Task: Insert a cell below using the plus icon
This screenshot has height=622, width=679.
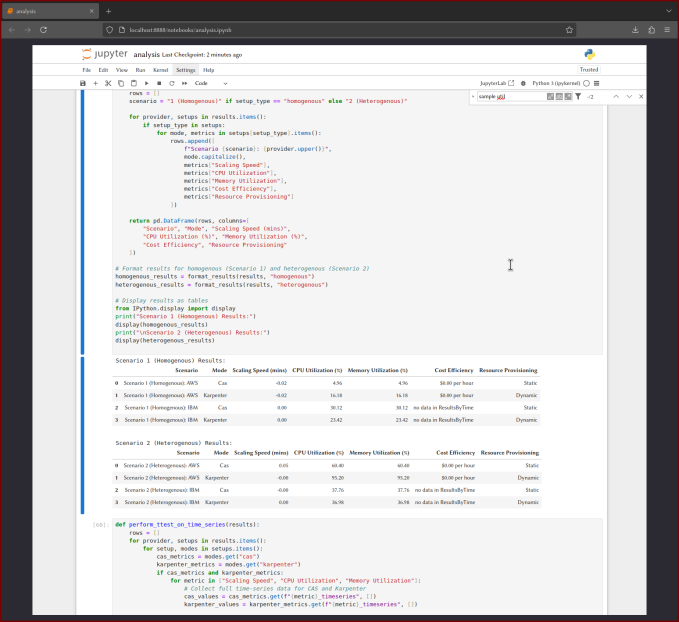Action: [x=96, y=83]
